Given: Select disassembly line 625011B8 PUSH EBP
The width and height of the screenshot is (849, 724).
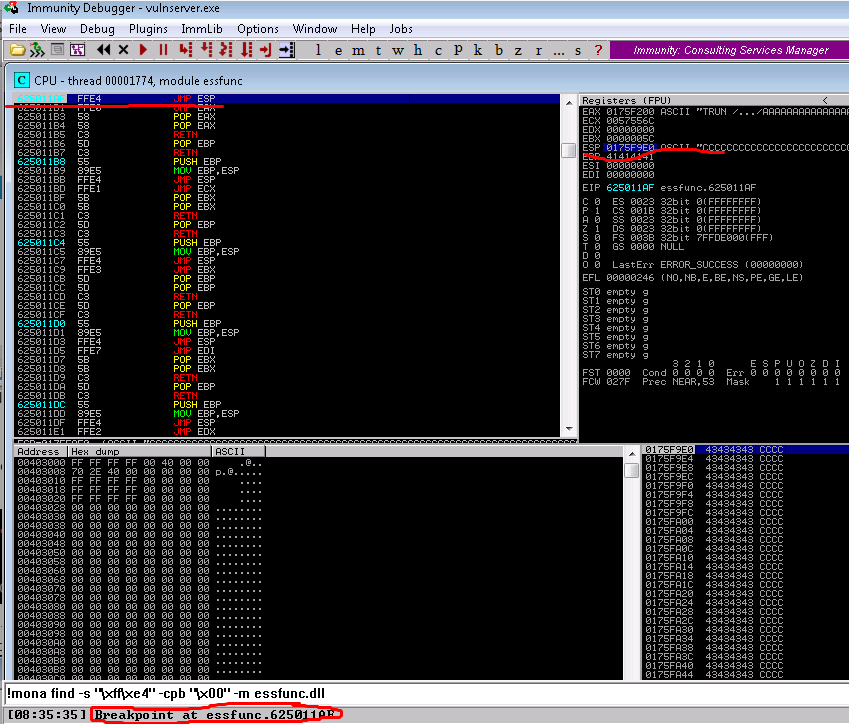Looking at the screenshot, I should [x=287, y=161].
